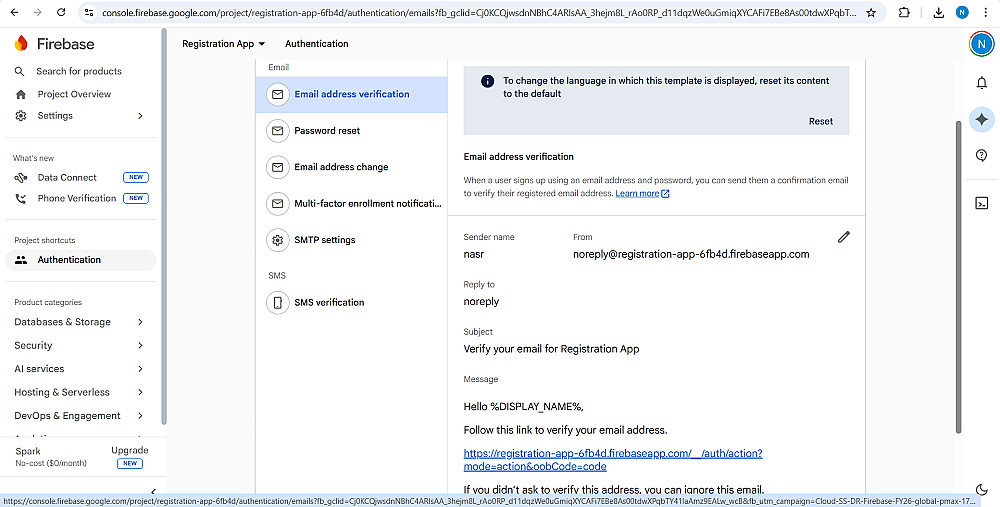Select the Password reset template

click(x=351, y=131)
